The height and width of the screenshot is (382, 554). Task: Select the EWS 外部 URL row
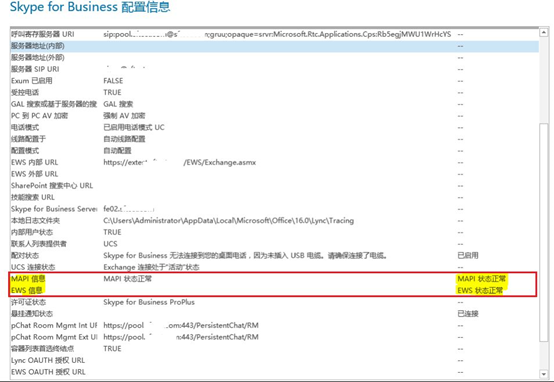275,174
